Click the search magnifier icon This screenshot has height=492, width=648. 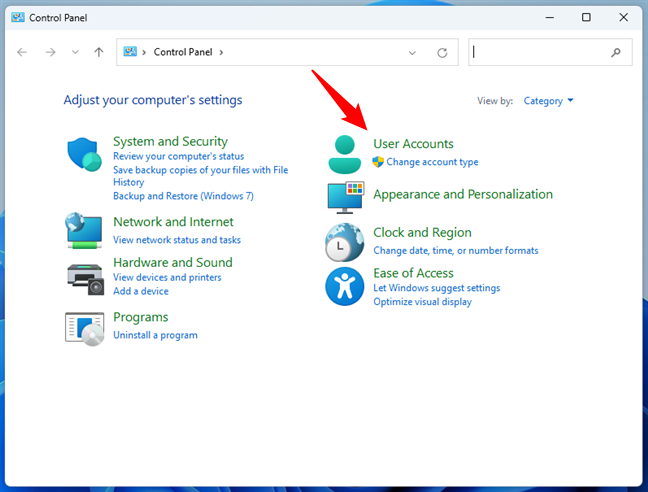(616, 52)
